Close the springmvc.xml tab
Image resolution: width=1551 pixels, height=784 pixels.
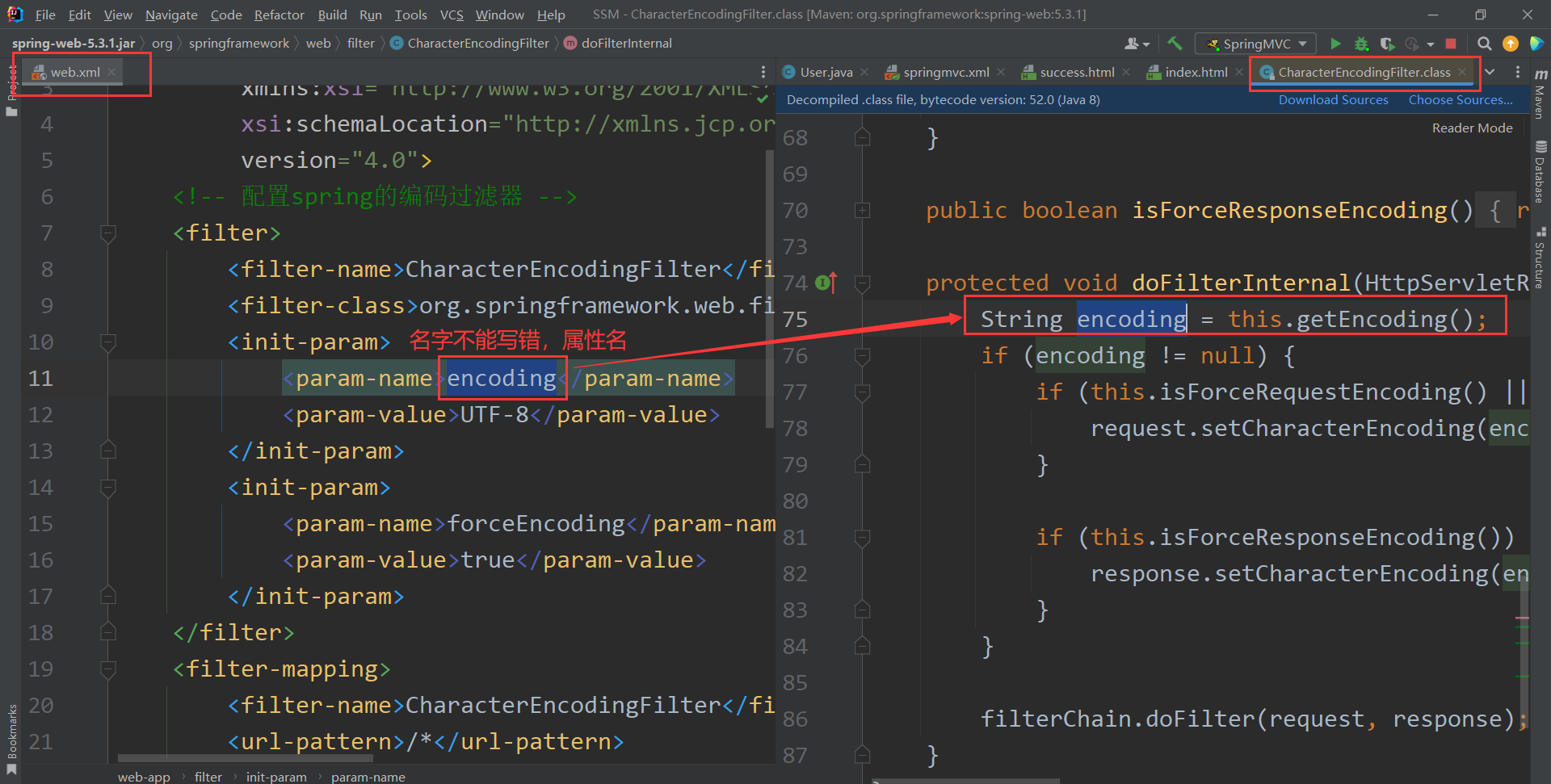coord(1001,72)
